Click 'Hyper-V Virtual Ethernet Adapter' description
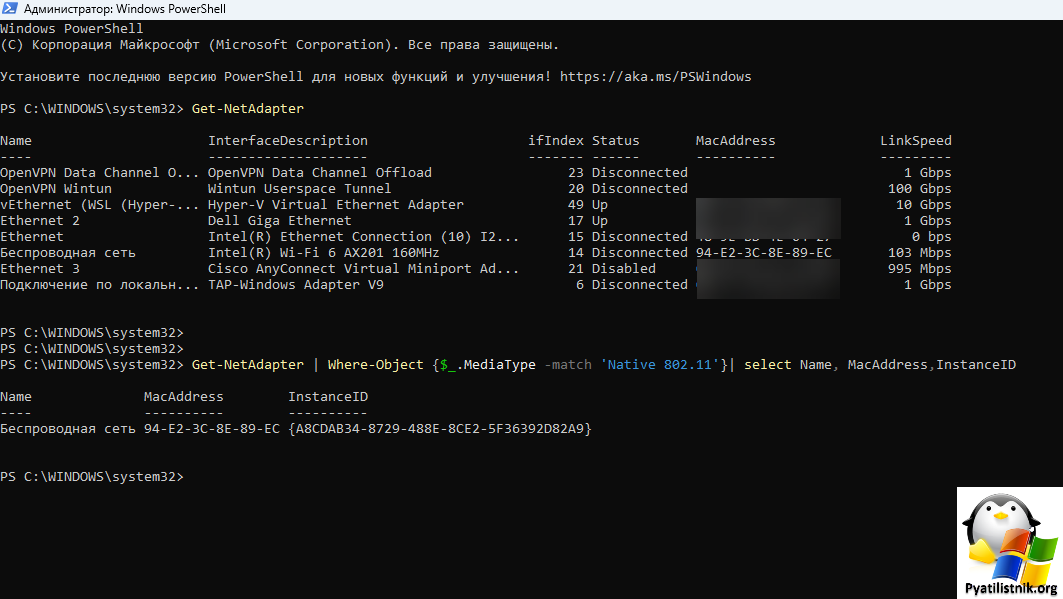 [x=336, y=205]
